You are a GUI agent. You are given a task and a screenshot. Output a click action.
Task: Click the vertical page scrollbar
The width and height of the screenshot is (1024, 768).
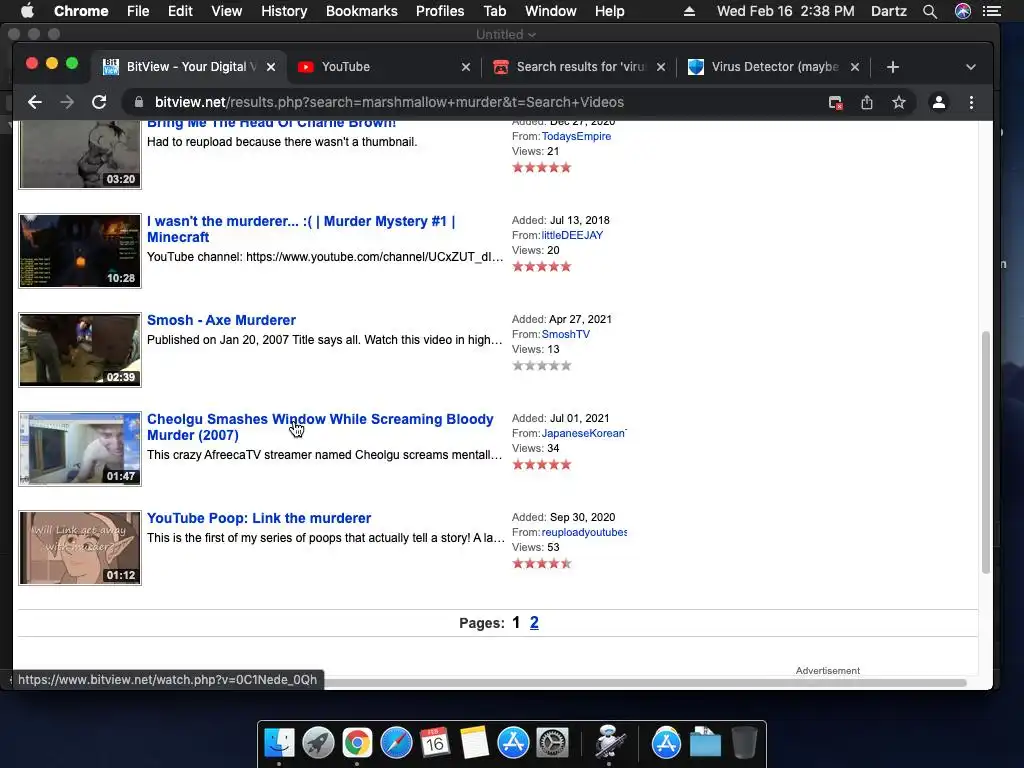click(985, 453)
